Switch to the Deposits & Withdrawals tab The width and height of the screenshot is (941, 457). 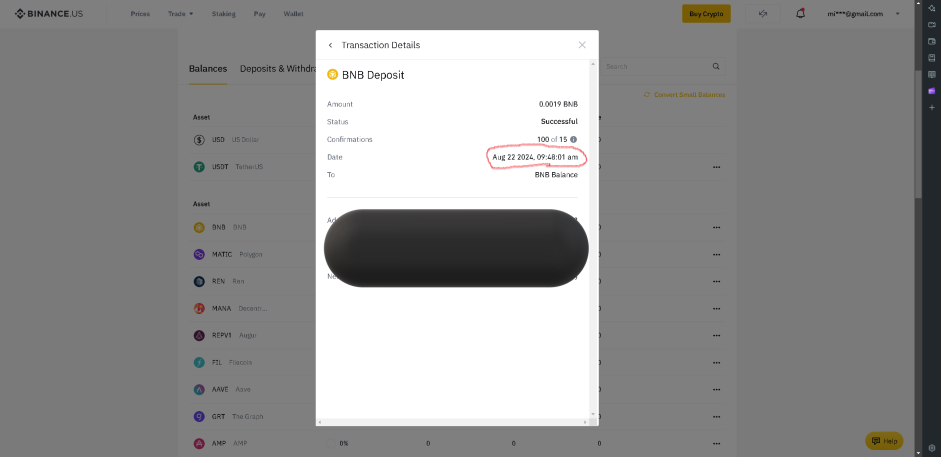coord(278,68)
